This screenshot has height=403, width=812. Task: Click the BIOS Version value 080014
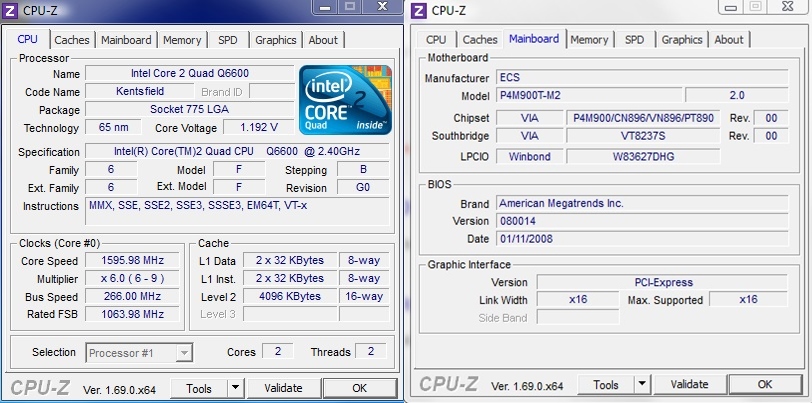click(x=642, y=221)
